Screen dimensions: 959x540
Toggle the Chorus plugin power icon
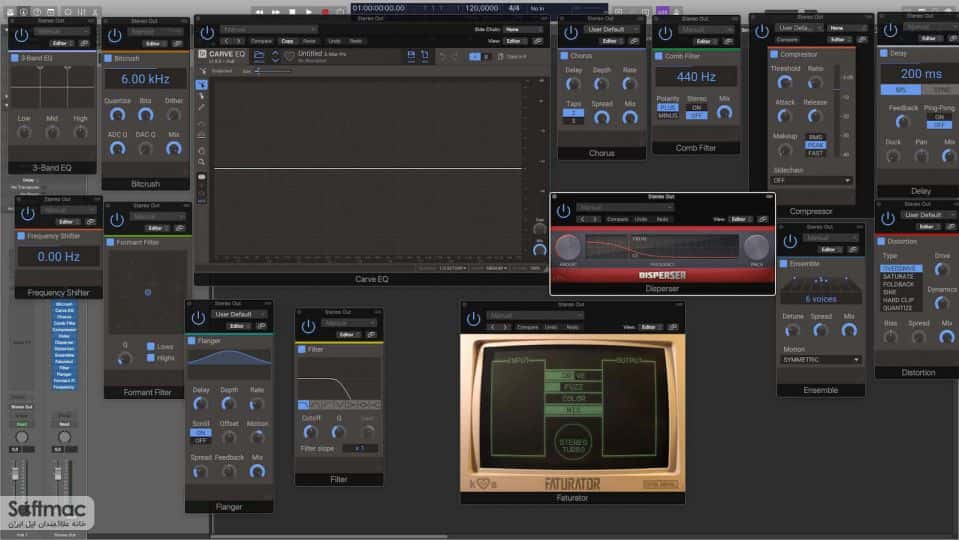click(571, 32)
